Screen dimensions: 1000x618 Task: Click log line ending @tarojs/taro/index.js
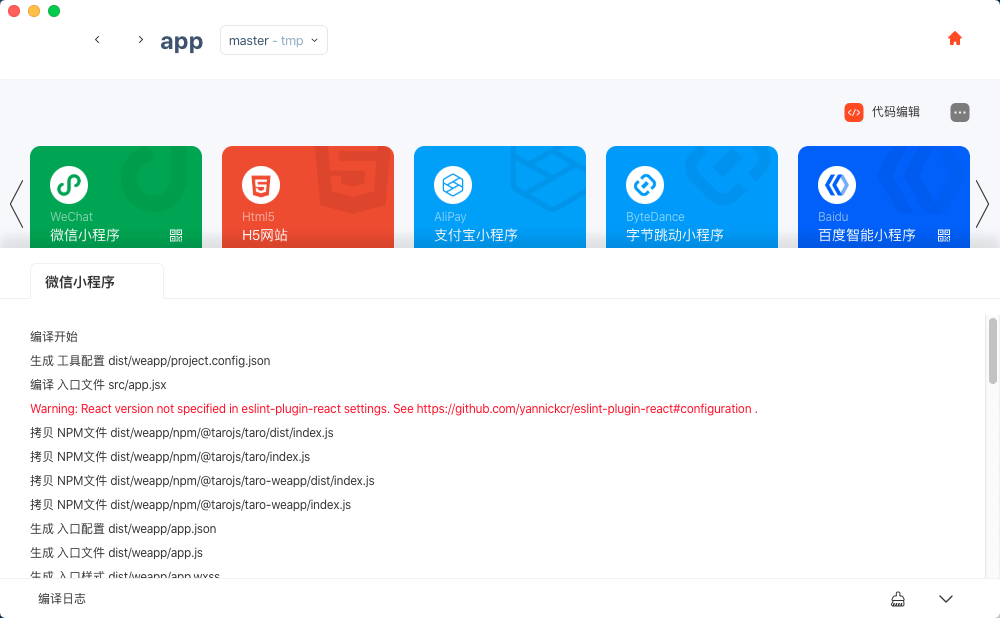(x=170, y=457)
